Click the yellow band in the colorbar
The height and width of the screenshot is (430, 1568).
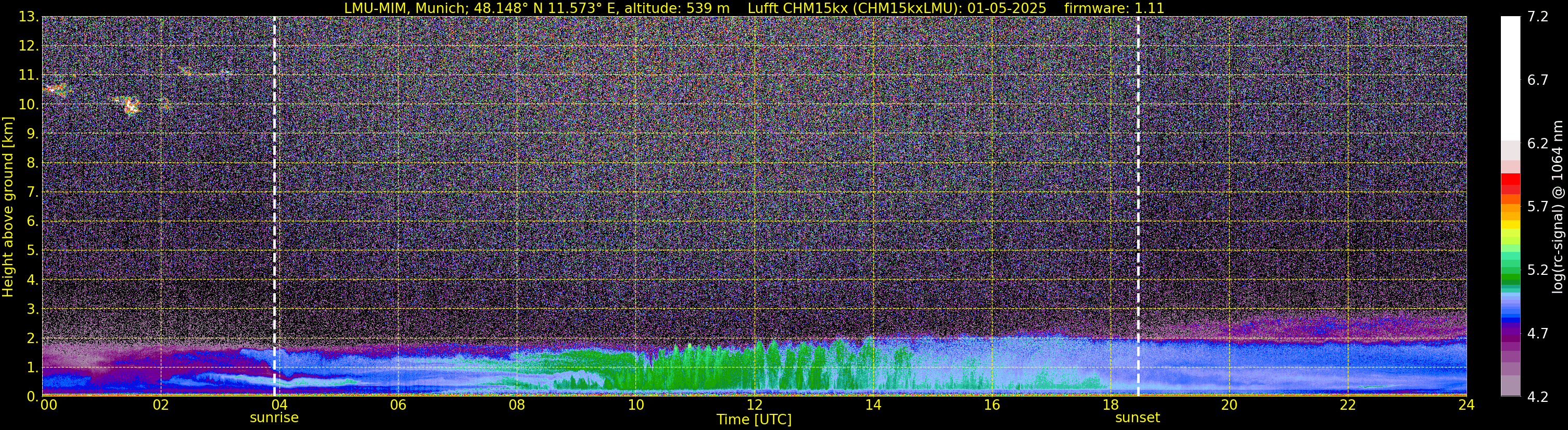coord(1510,225)
